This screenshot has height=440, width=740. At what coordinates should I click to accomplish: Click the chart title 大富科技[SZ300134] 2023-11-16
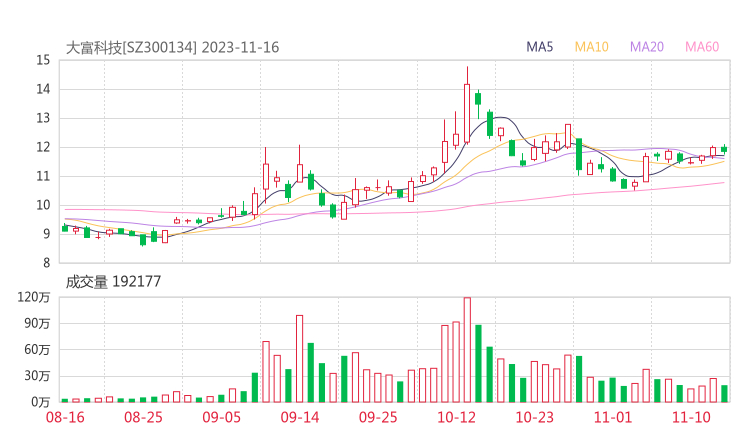172,48
